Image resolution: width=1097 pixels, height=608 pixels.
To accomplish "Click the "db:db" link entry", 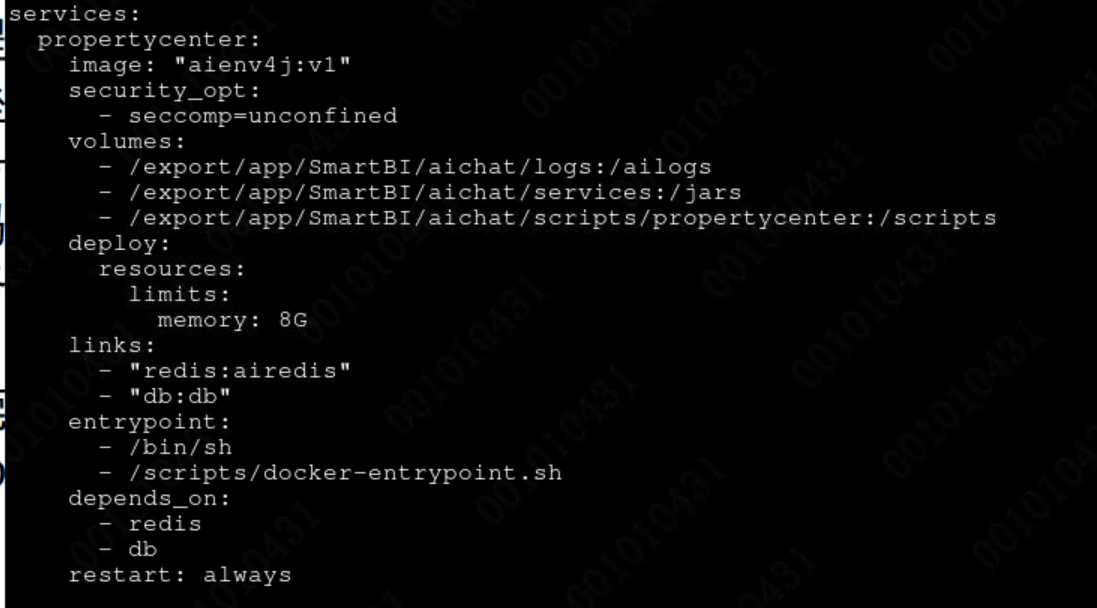I will [180, 397].
